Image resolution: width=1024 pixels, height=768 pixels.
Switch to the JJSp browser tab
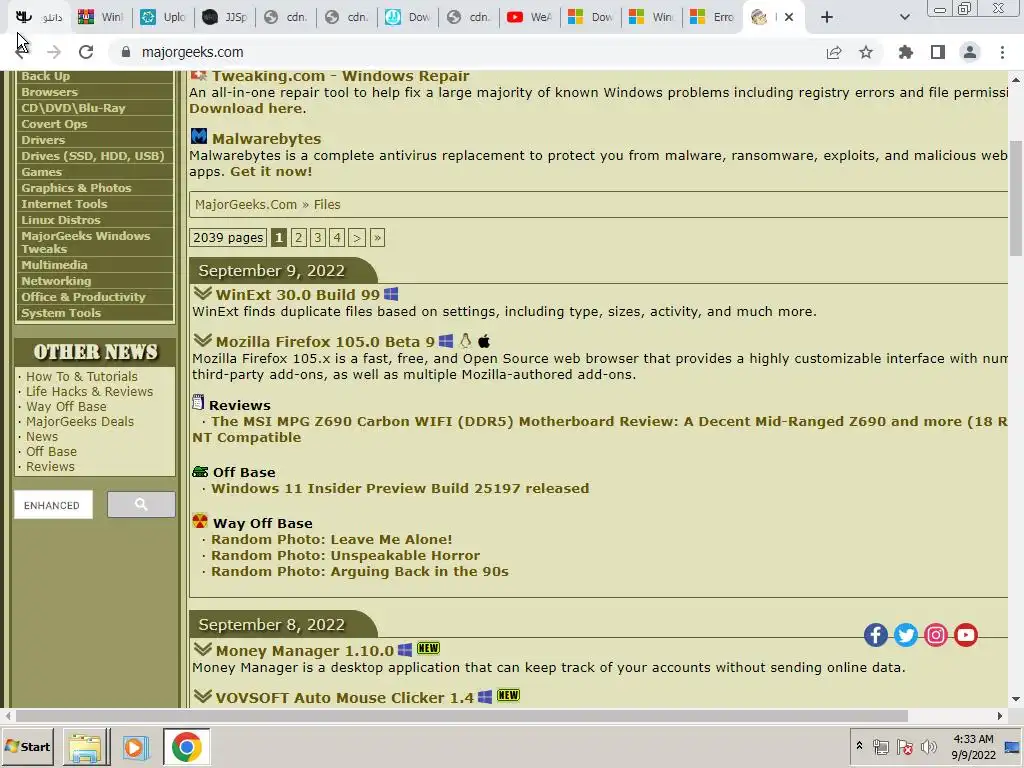coord(224,18)
